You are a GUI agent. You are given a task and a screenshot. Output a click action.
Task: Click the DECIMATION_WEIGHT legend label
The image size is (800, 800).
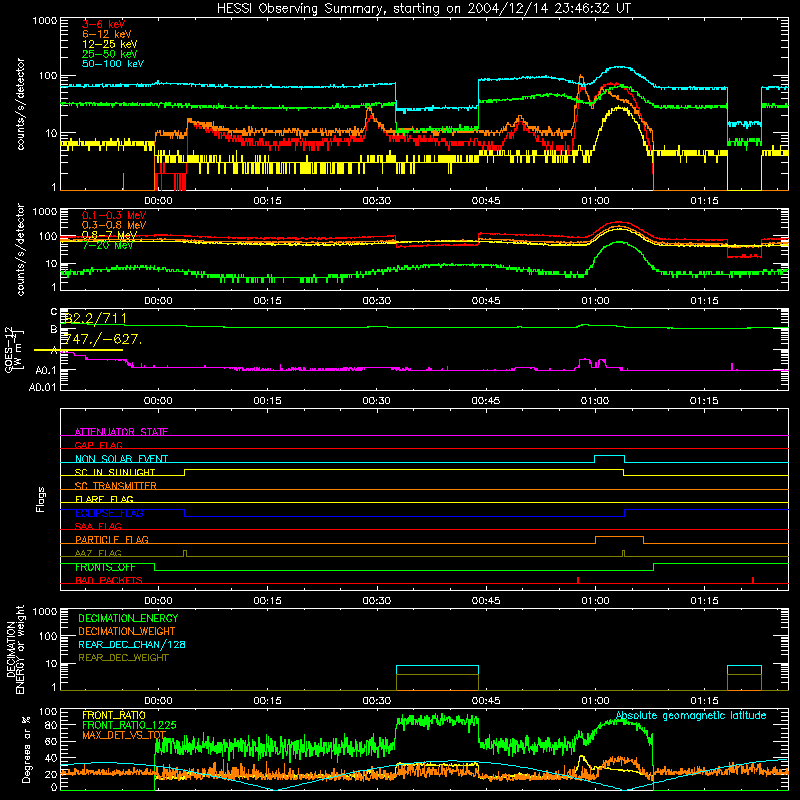[127, 631]
